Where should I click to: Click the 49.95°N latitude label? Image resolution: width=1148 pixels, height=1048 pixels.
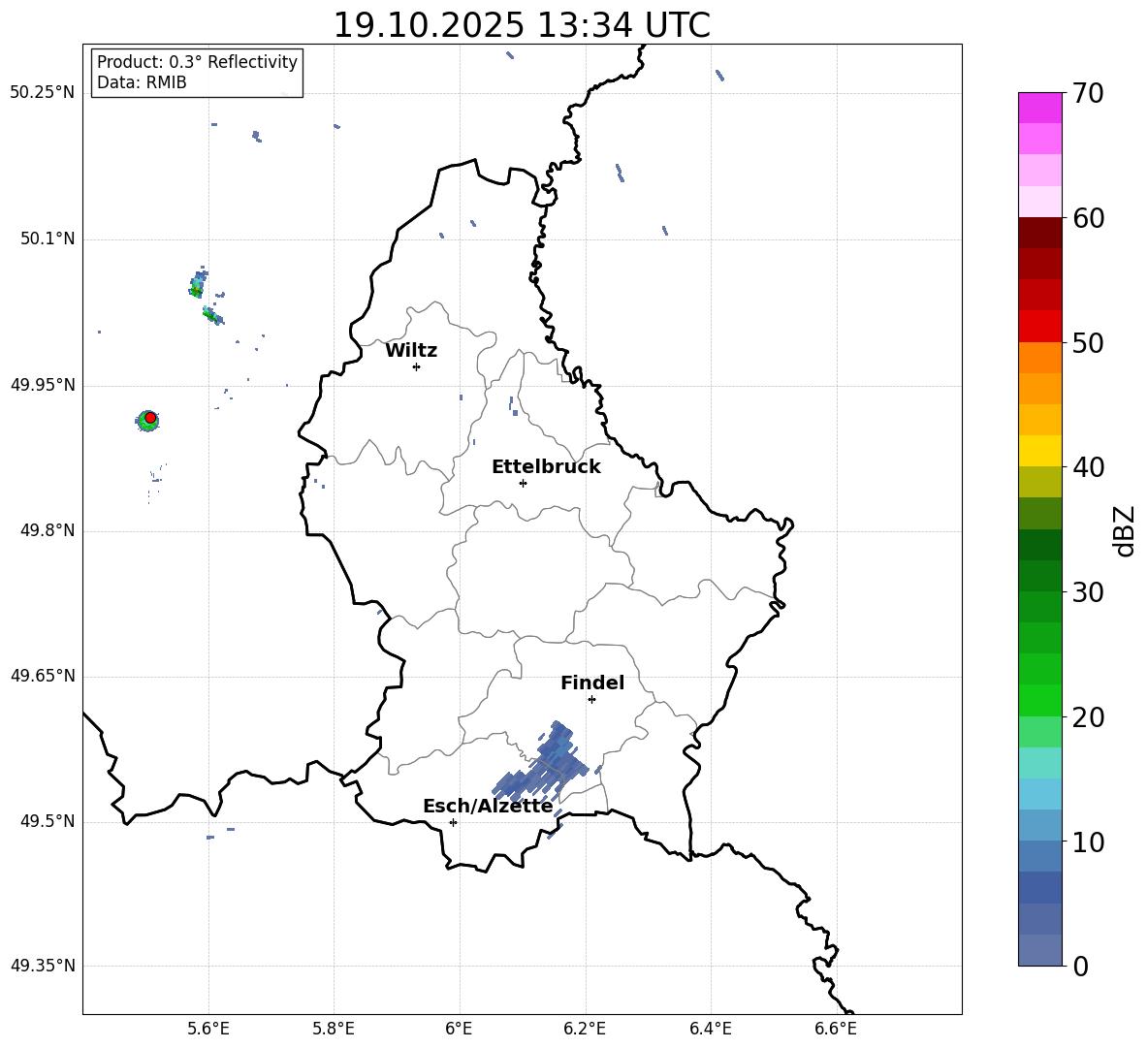click(x=43, y=386)
